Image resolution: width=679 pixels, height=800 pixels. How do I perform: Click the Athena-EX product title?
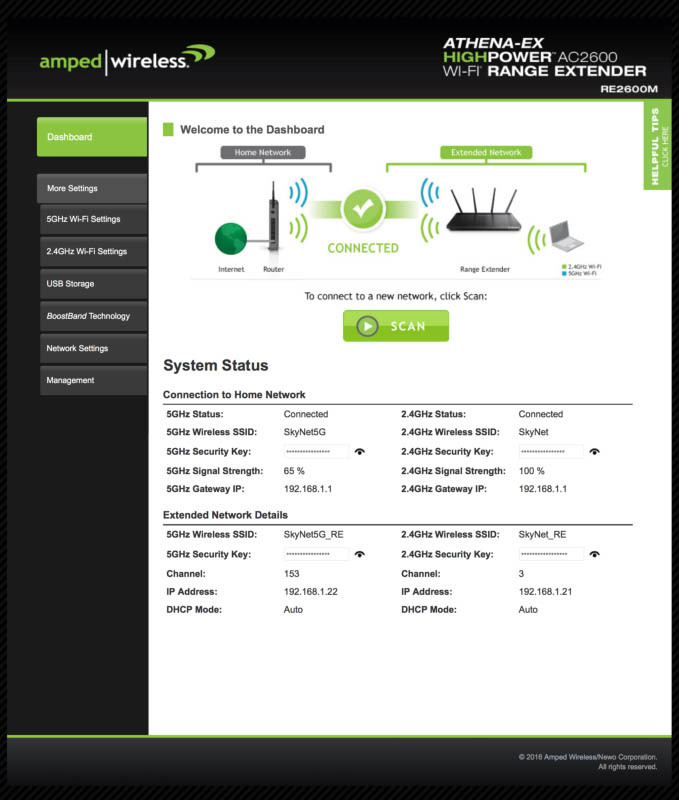544,57
